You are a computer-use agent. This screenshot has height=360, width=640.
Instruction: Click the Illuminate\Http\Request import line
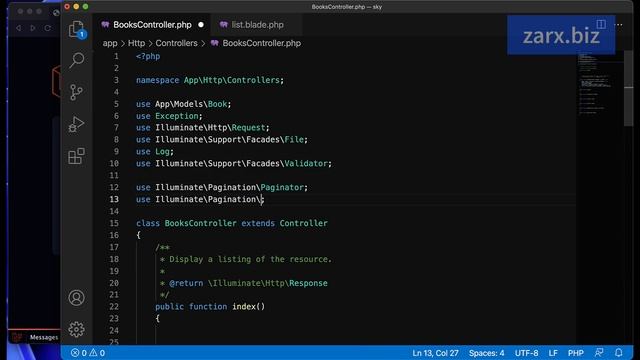[x=203, y=128]
